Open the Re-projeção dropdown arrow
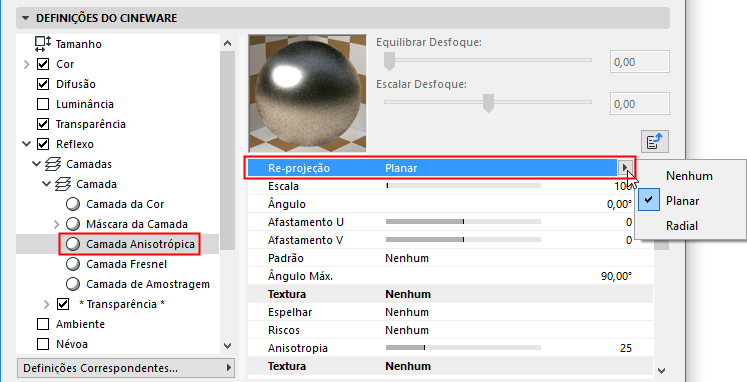Image resolution: width=747 pixels, height=382 pixels. pos(625,168)
